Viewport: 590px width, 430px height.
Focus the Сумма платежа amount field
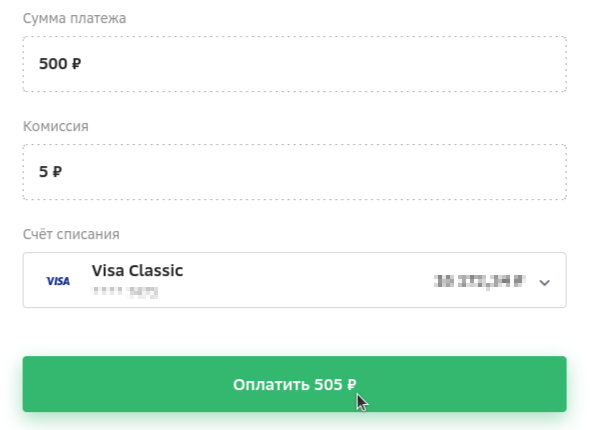[x=295, y=64]
